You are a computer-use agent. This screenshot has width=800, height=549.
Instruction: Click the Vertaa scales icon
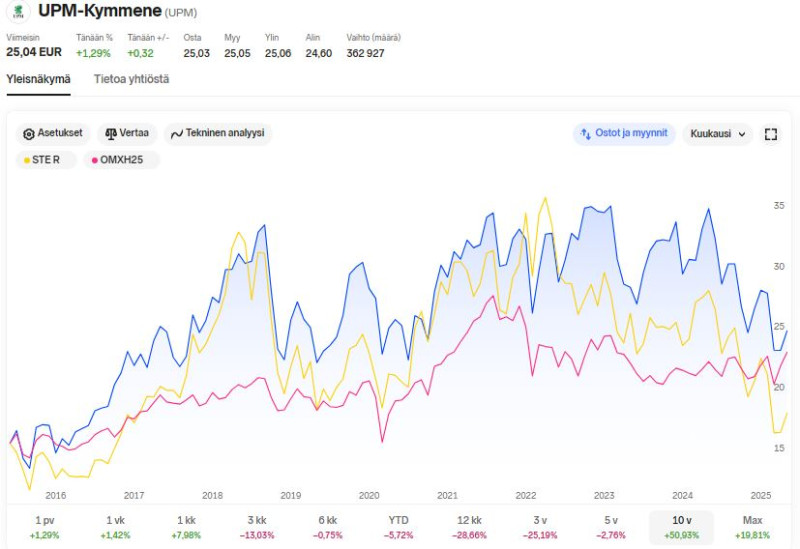[111, 134]
